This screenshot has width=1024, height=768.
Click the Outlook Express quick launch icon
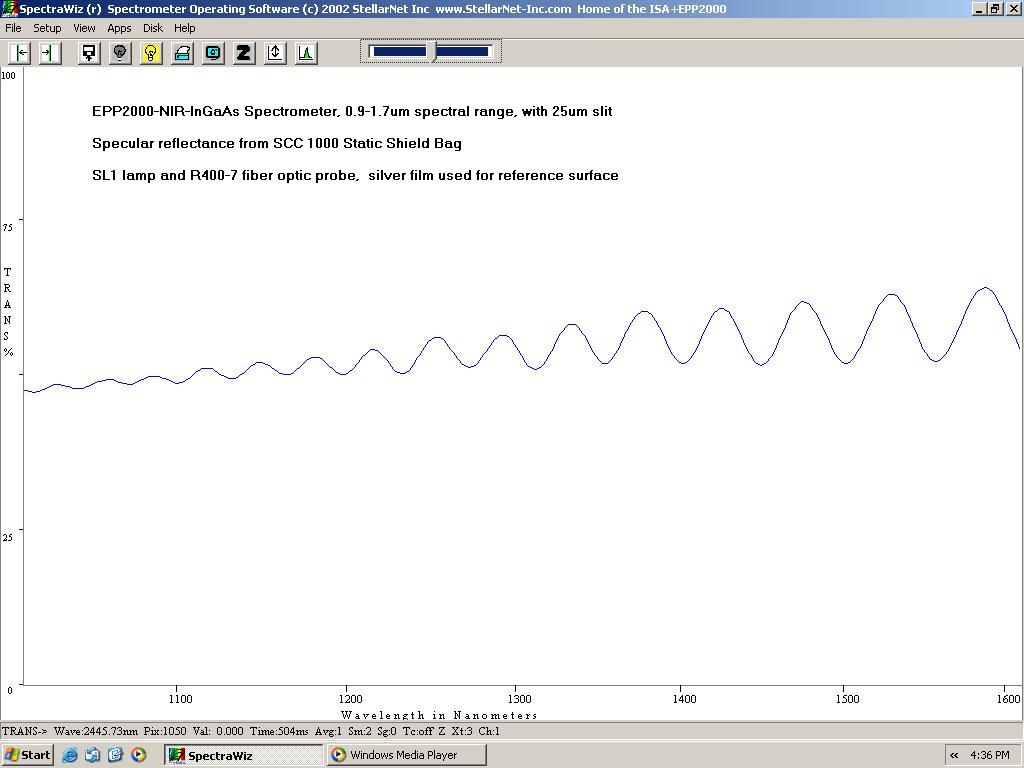coord(92,755)
